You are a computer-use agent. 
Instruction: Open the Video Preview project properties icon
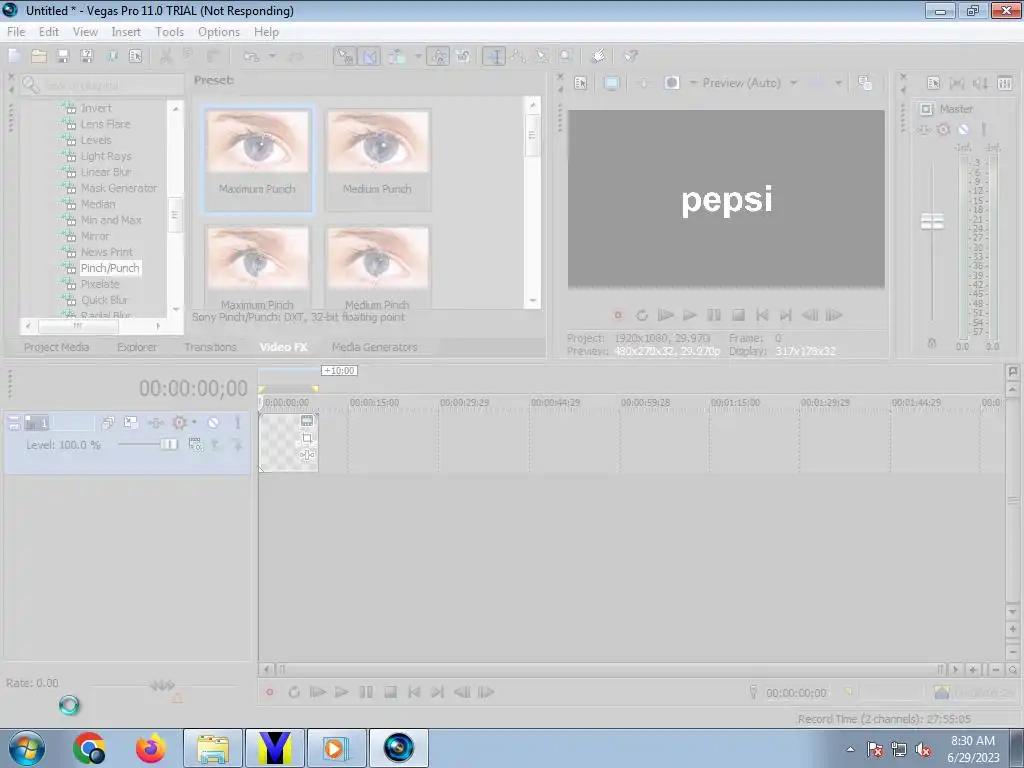[581, 83]
